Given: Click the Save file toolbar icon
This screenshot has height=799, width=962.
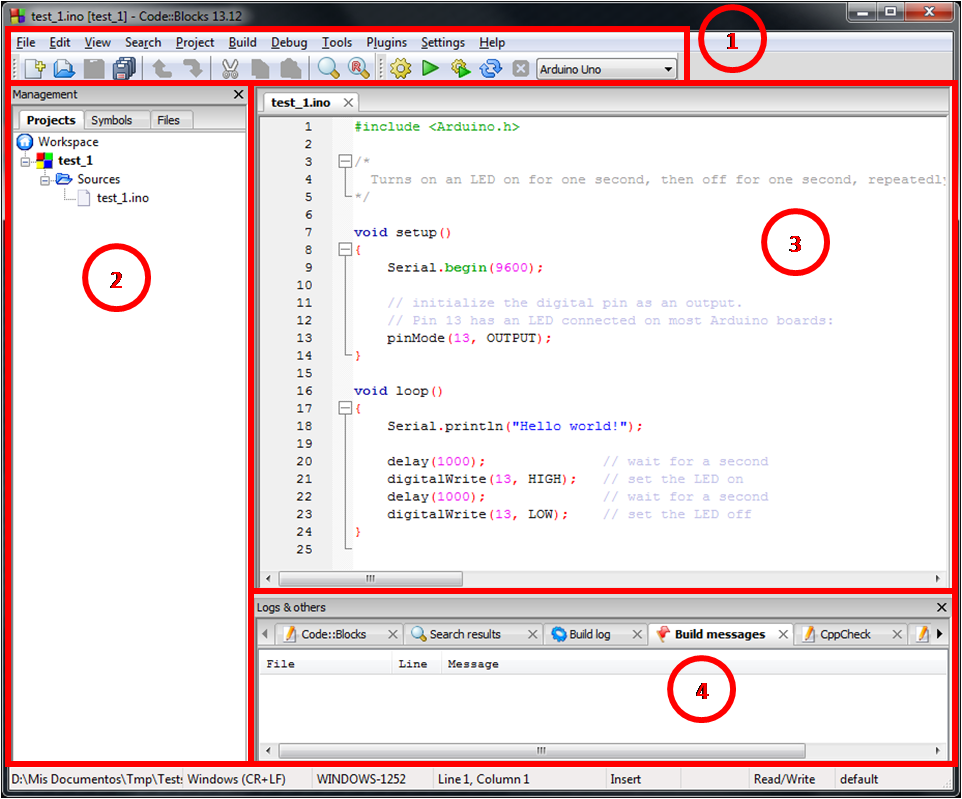Looking at the screenshot, I should pyautogui.click(x=94, y=68).
